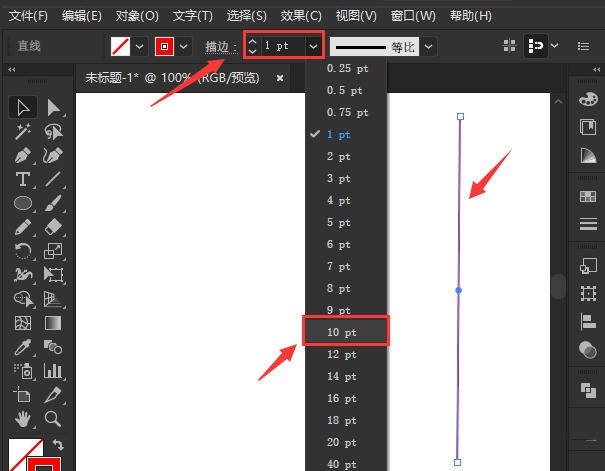Image resolution: width=605 pixels, height=471 pixels.
Task: Select the Slice tool
Action: [x=54, y=395]
